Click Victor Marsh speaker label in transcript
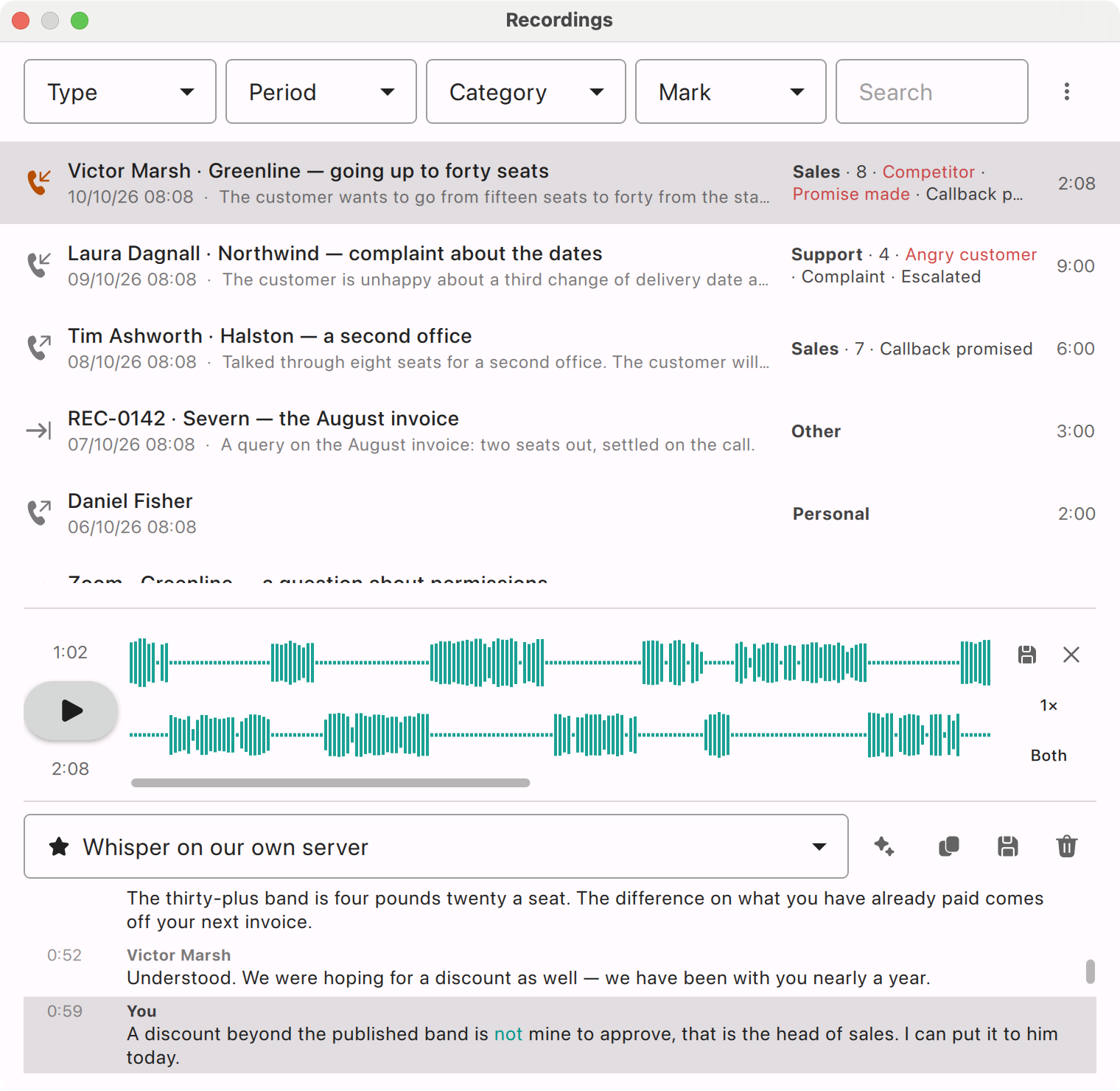1120x1091 pixels. coord(179,955)
